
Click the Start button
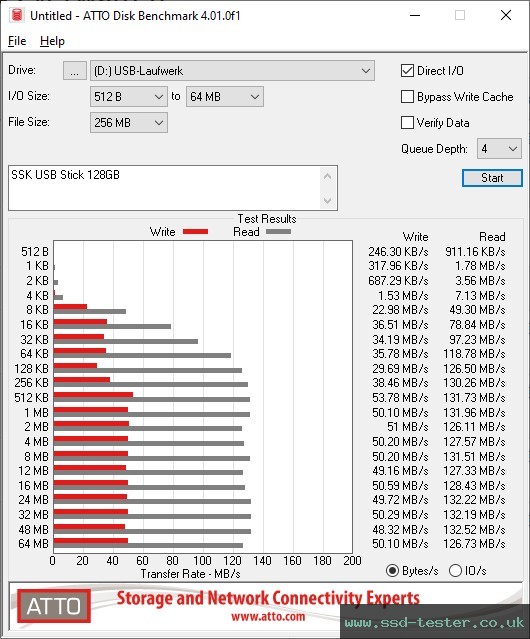[x=492, y=178]
